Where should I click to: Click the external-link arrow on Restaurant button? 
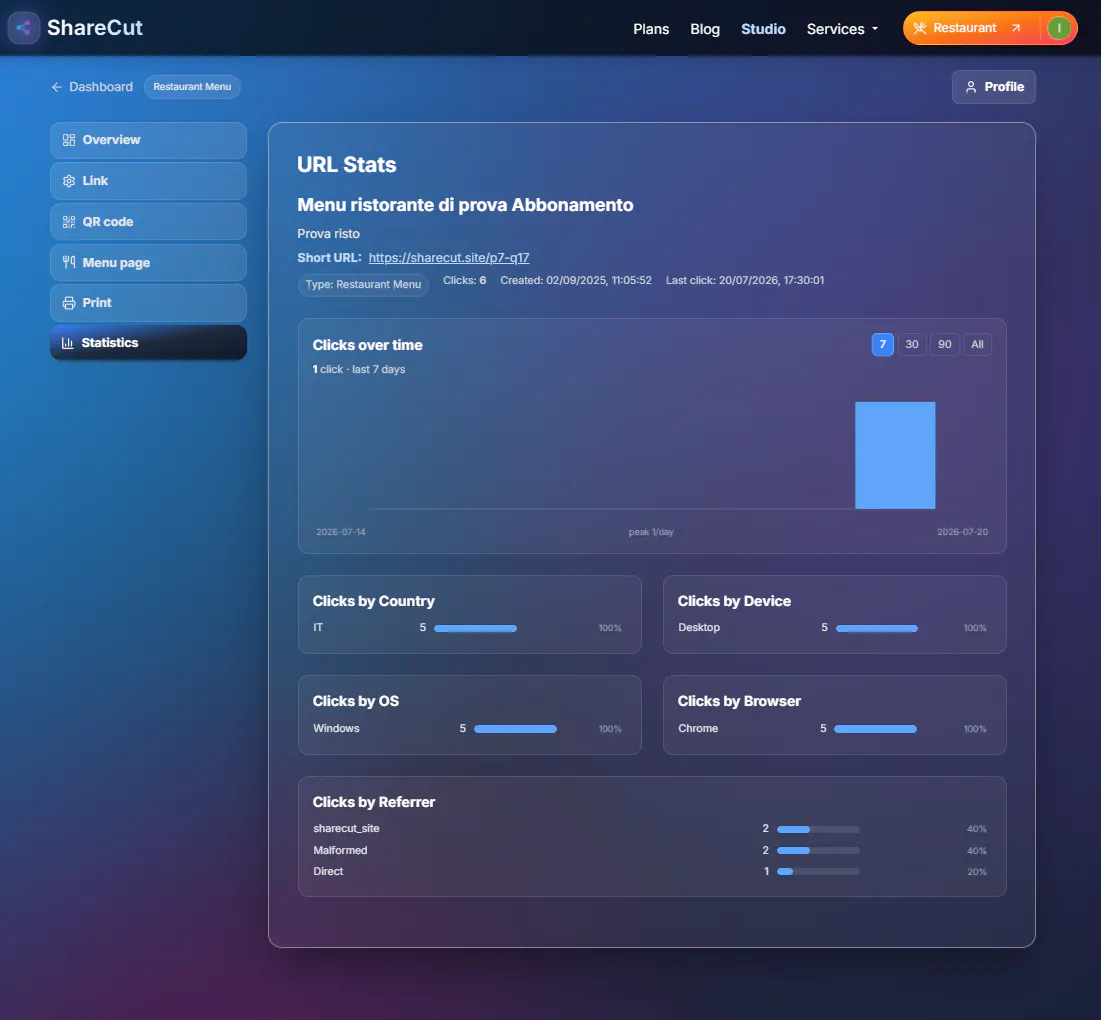click(1016, 28)
